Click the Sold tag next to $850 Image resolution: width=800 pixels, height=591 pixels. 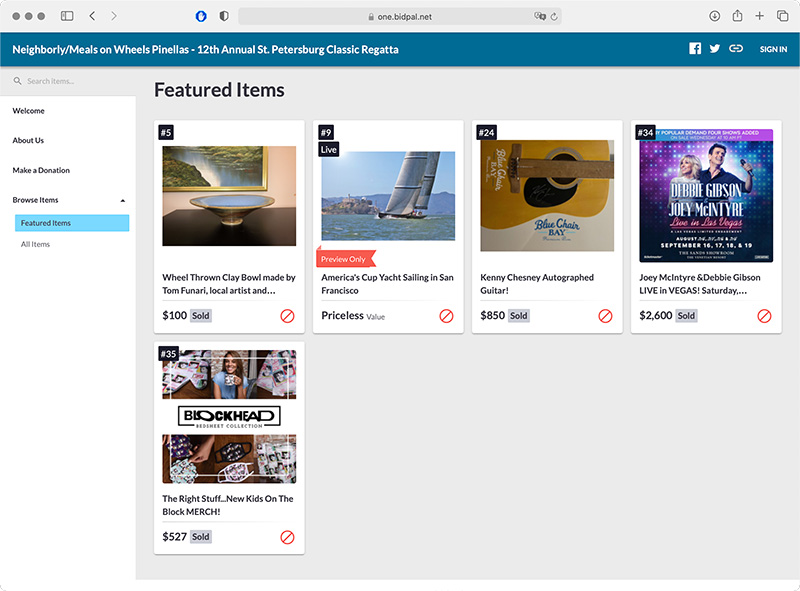tap(518, 315)
